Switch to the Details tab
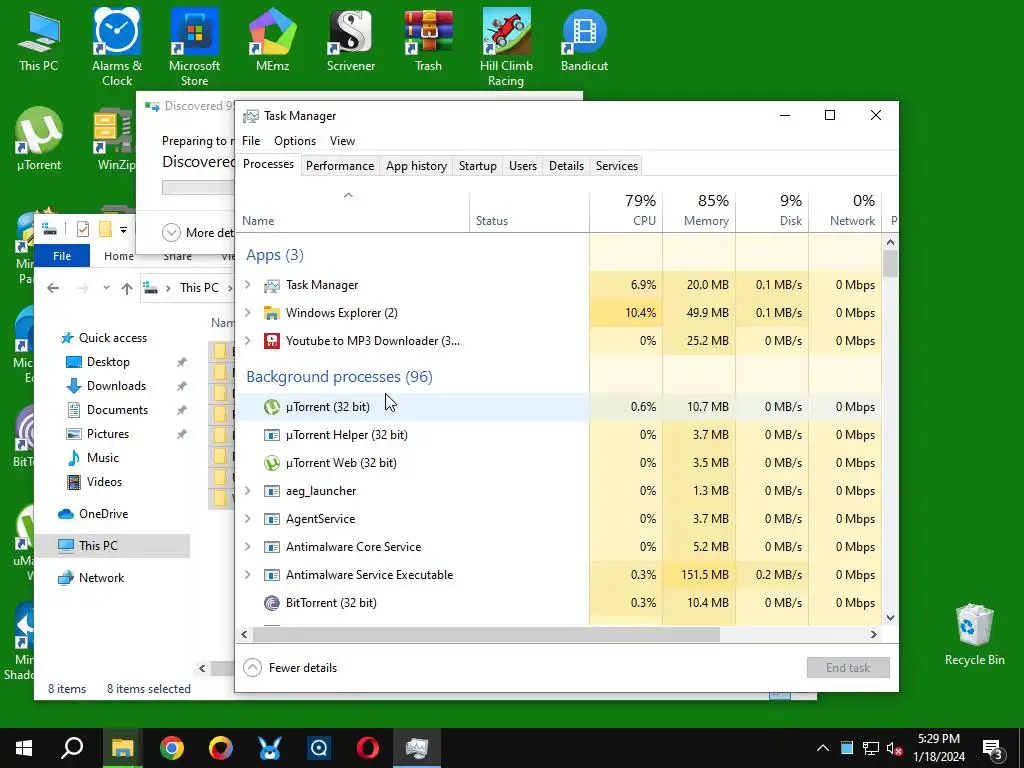The height and width of the screenshot is (768, 1024). (566, 166)
